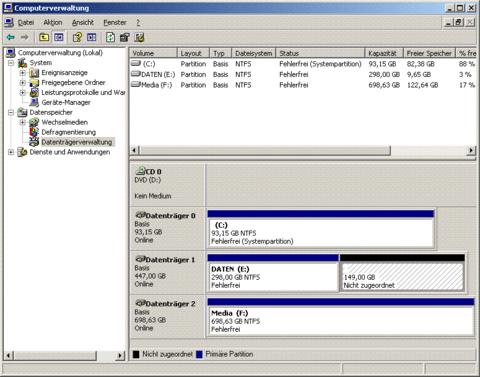This screenshot has height=377, width=480.
Task: Sort by the Kapazität column header
Action: click(384, 53)
